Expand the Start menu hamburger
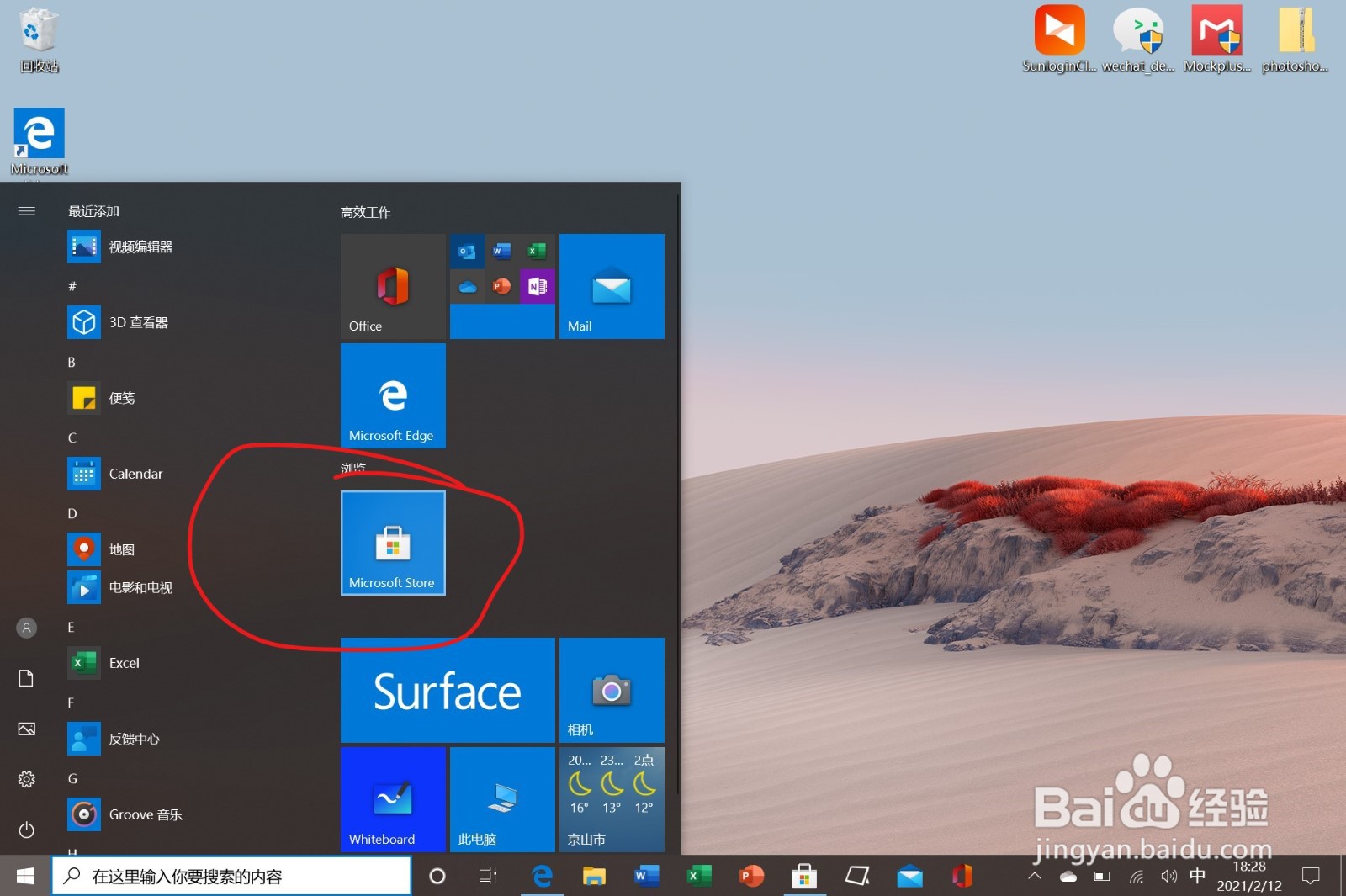Viewport: 1346px width, 896px height. click(x=27, y=211)
